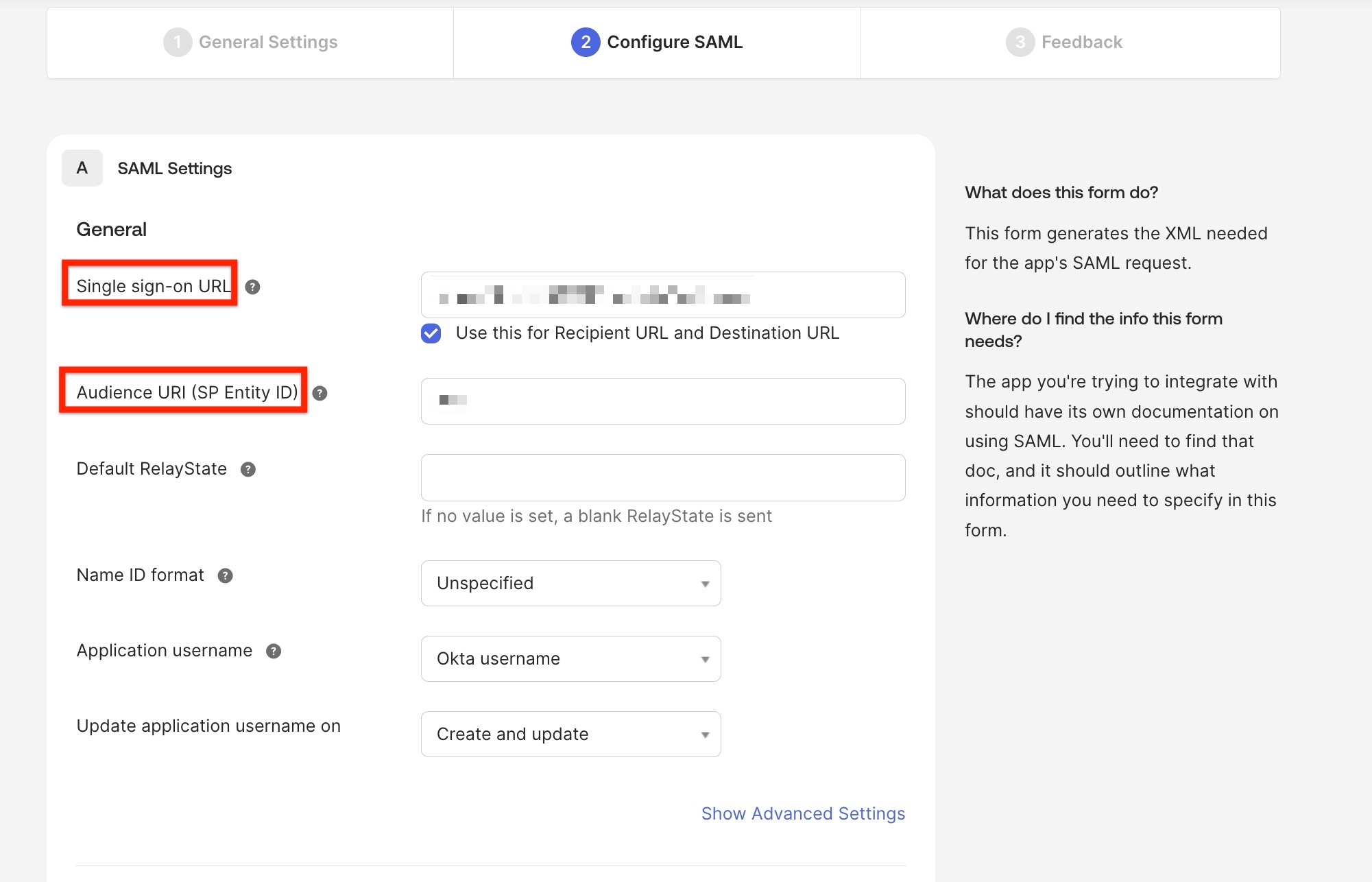Open the Default RelayState help tooltip
1372x882 pixels.
point(249,469)
